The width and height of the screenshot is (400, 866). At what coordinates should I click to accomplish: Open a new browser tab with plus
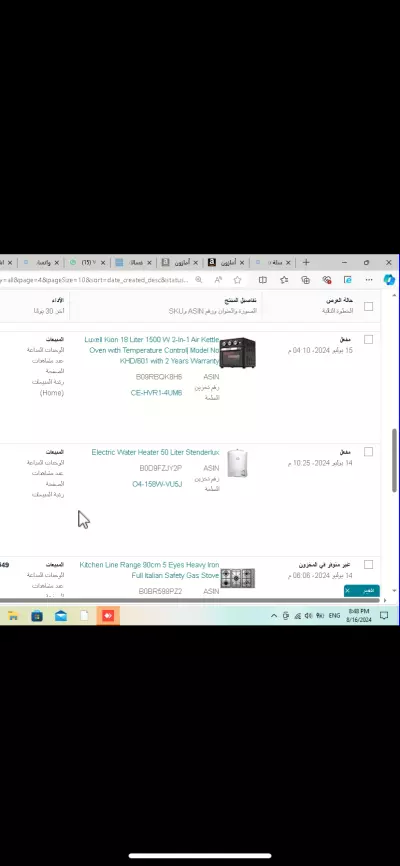coord(306,262)
